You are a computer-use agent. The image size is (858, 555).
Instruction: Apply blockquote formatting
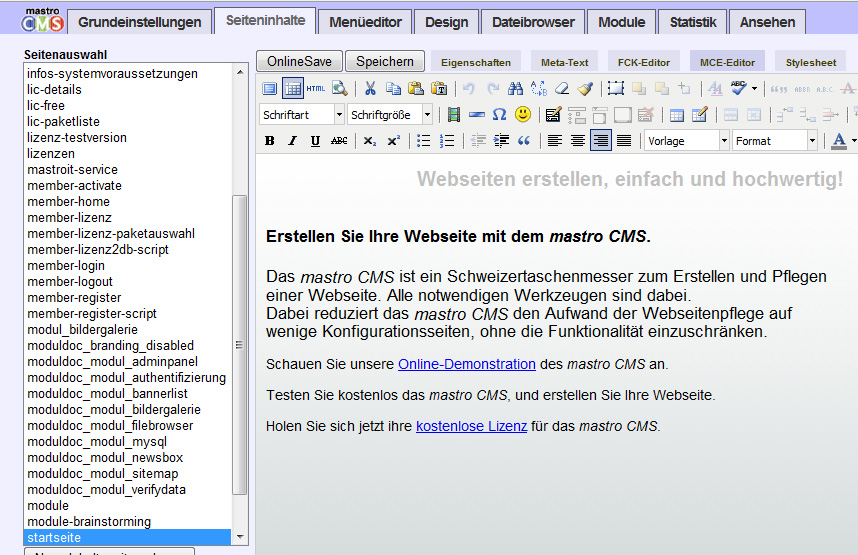click(x=524, y=141)
